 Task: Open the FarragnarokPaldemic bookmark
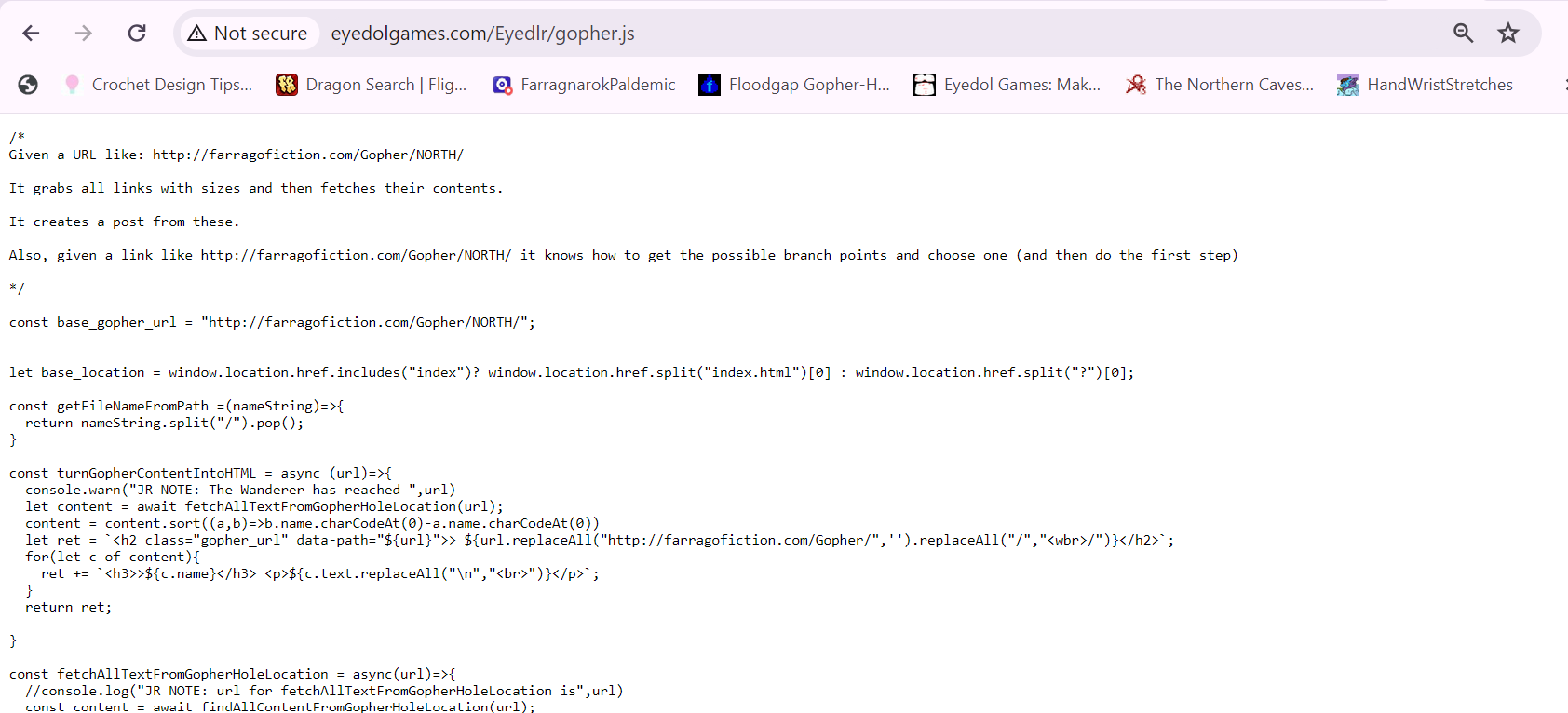(585, 85)
